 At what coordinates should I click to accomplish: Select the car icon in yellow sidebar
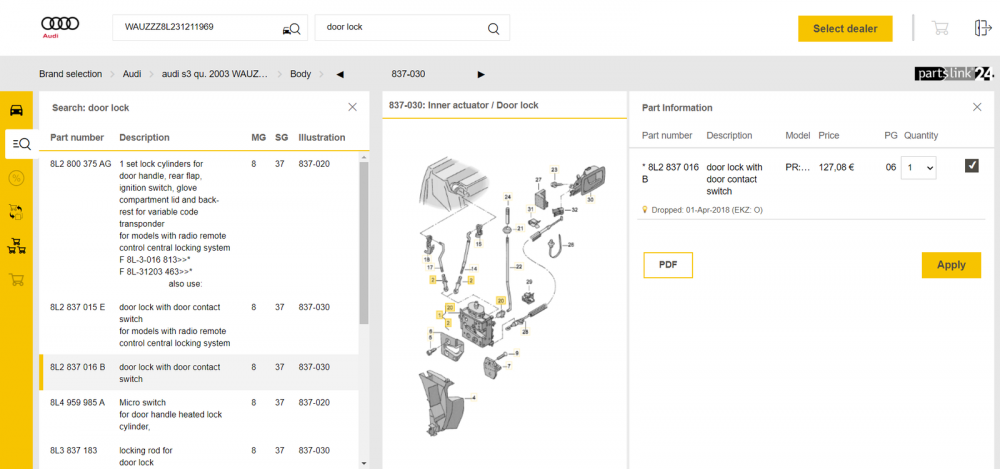click(x=17, y=110)
